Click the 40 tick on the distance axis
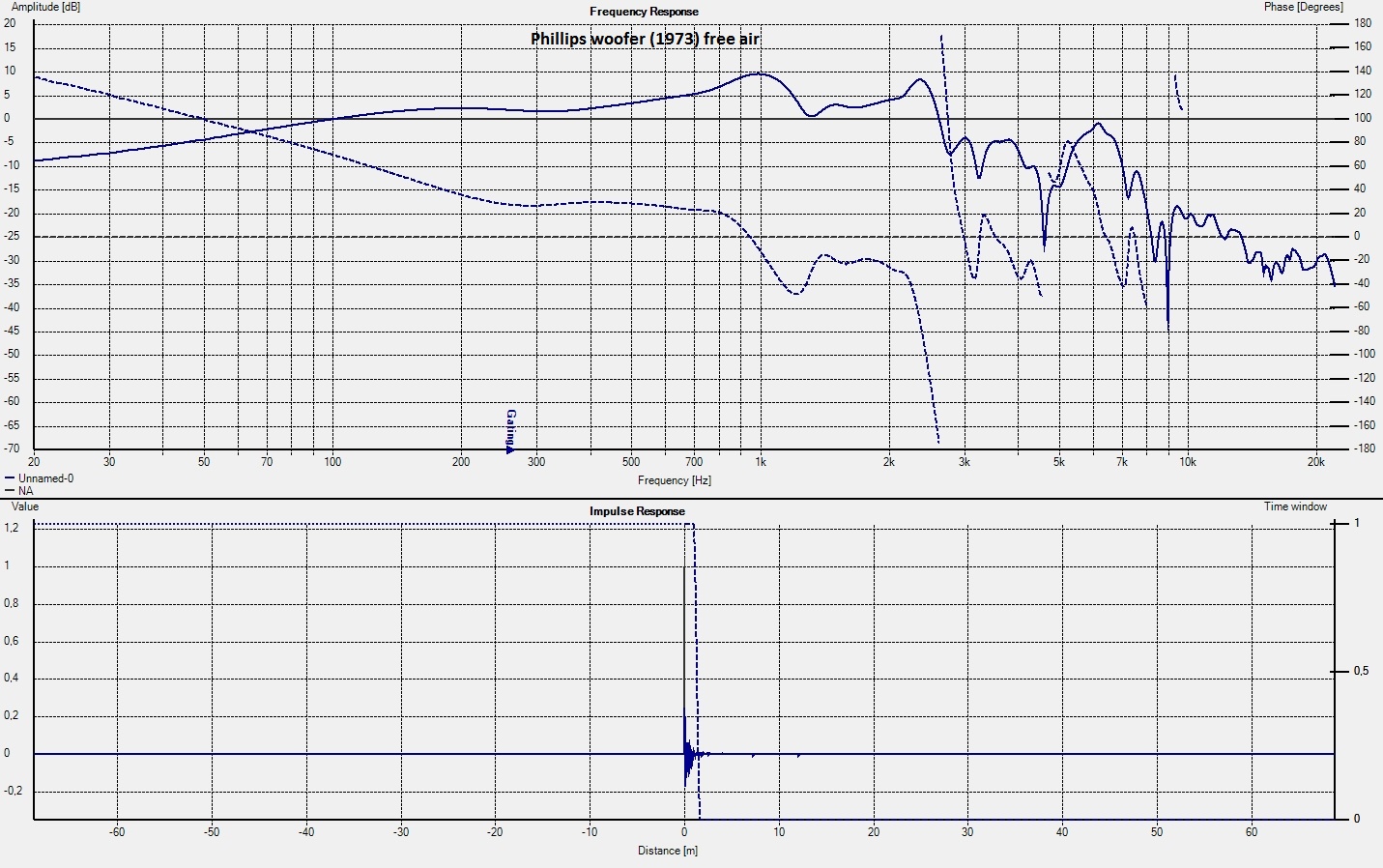Viewport: 1383px width, 868px height. pos(1062,832)
